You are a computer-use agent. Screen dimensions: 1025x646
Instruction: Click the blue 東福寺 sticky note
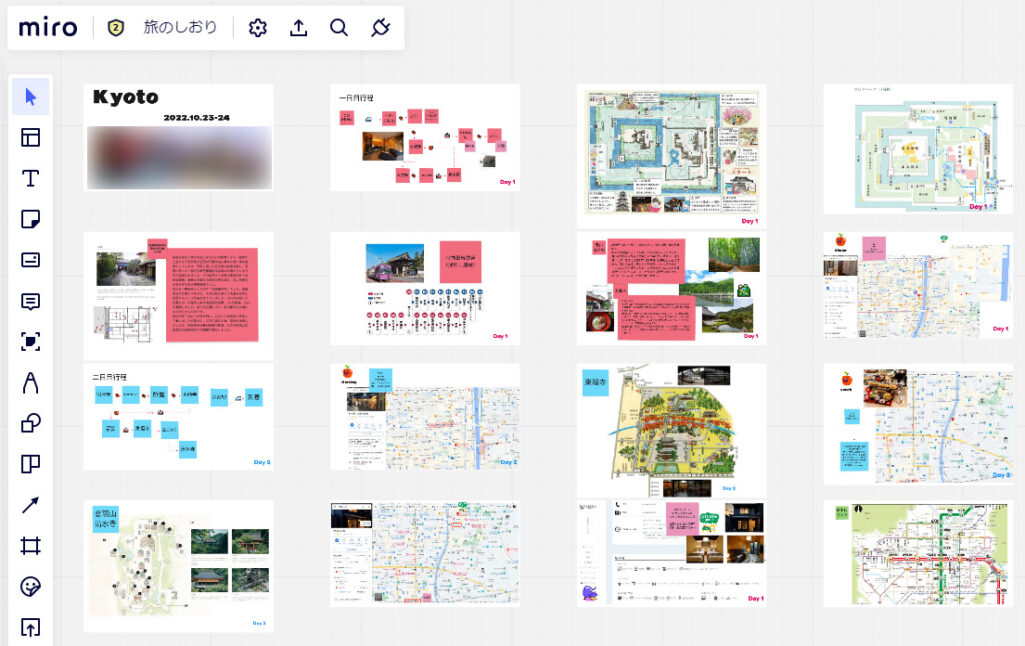click(596, 382)
